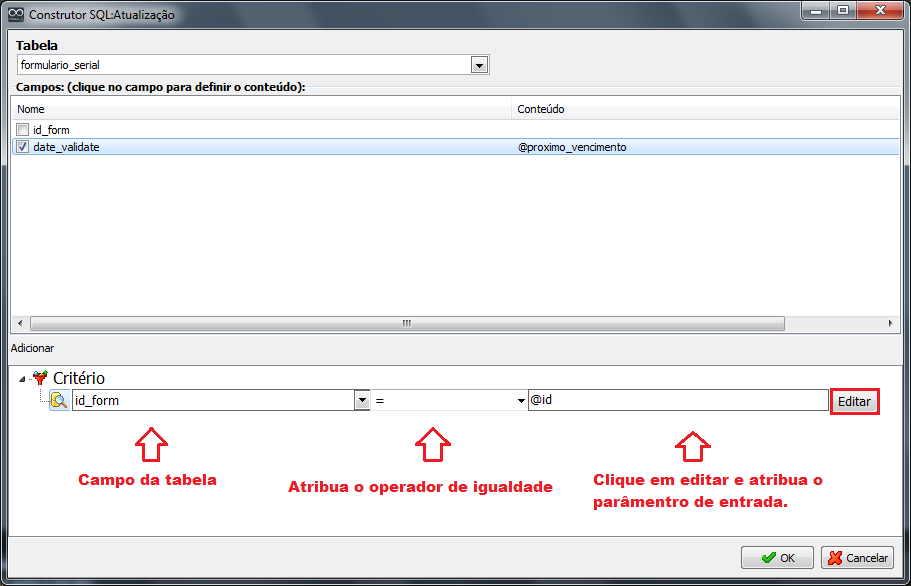Collapse the Critério tree node
The width and height of the screenshot is (911, 586).
coord(22,378)
